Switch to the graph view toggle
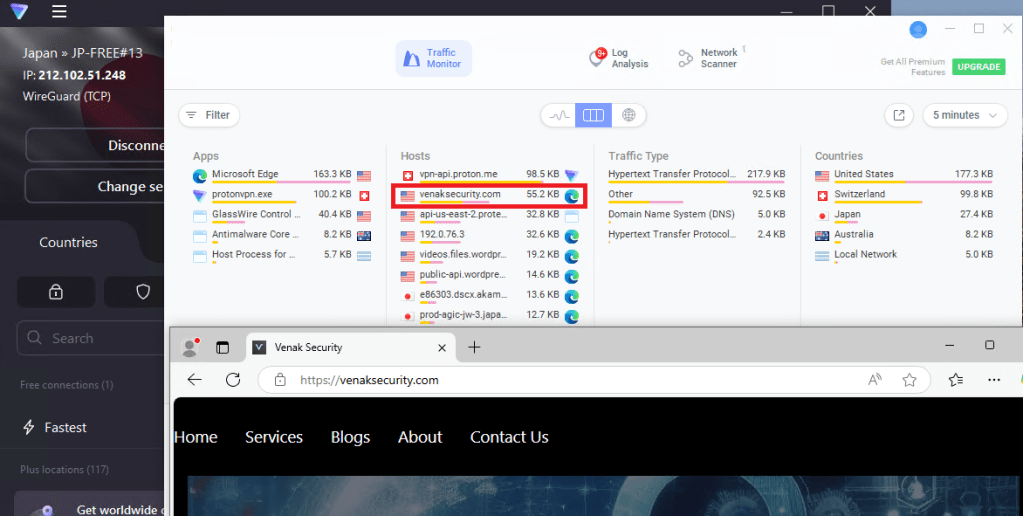The height and width of the screenshot is (516, 1023). [x=559, y=115]
